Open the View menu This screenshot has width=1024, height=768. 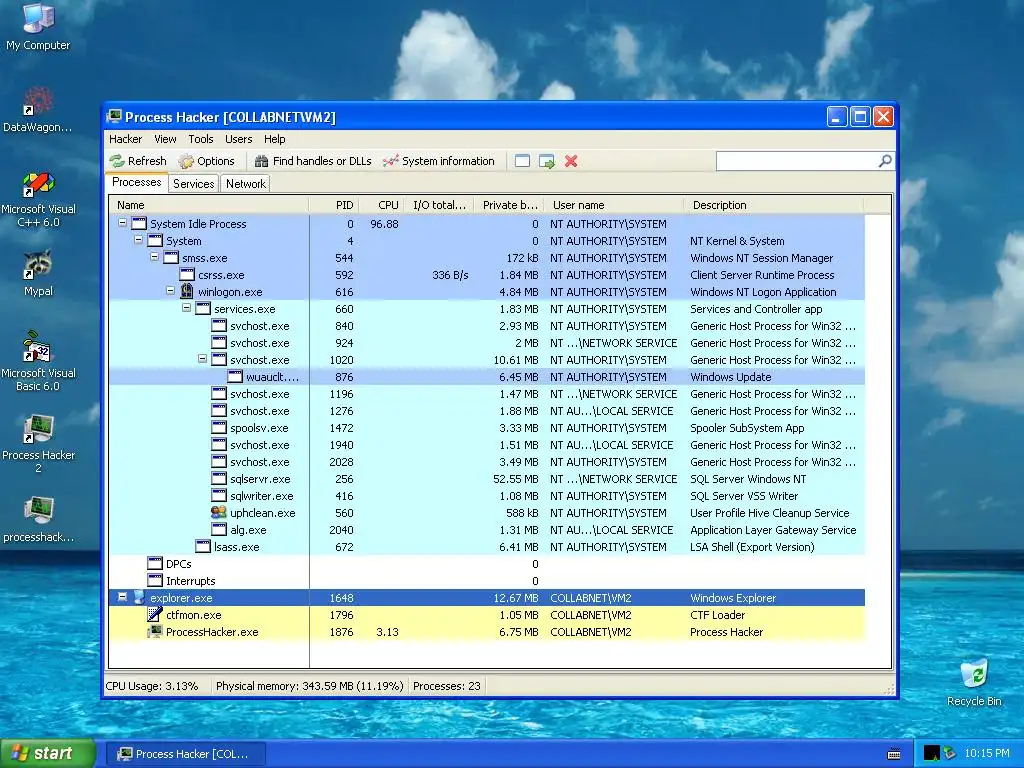pos(165,139)
